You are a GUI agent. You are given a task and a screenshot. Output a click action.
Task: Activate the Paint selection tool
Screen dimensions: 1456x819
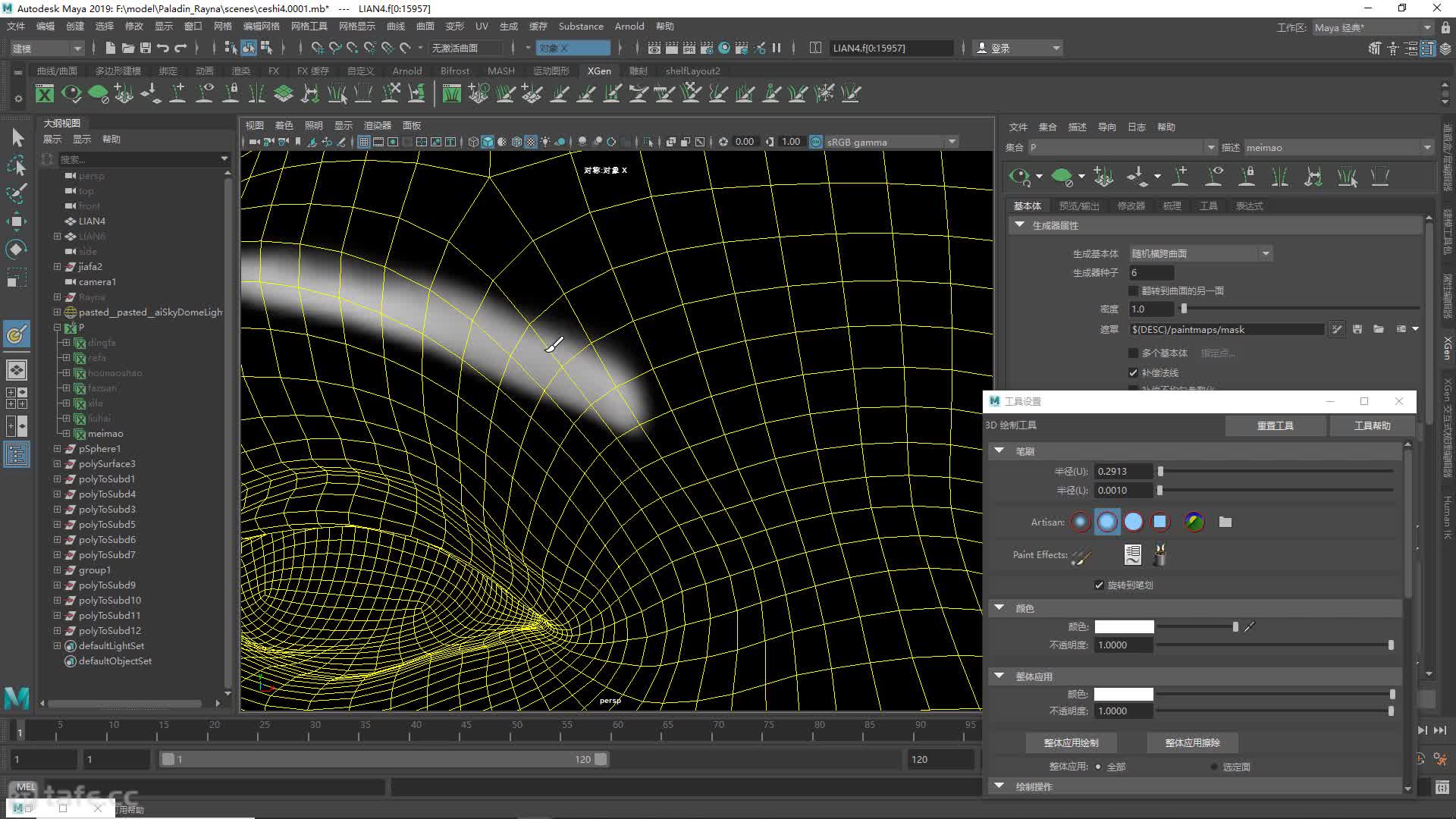(x=17, y=193)
